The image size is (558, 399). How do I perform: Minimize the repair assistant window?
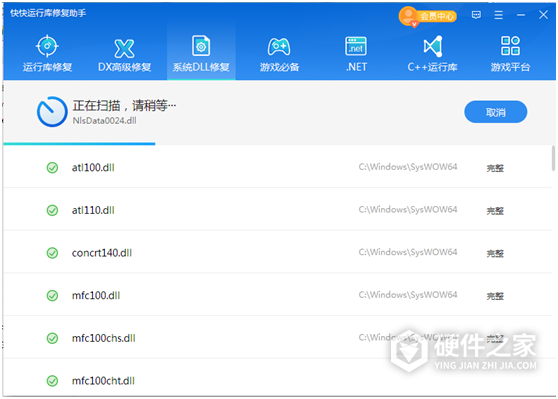click(x=521, y=15)
